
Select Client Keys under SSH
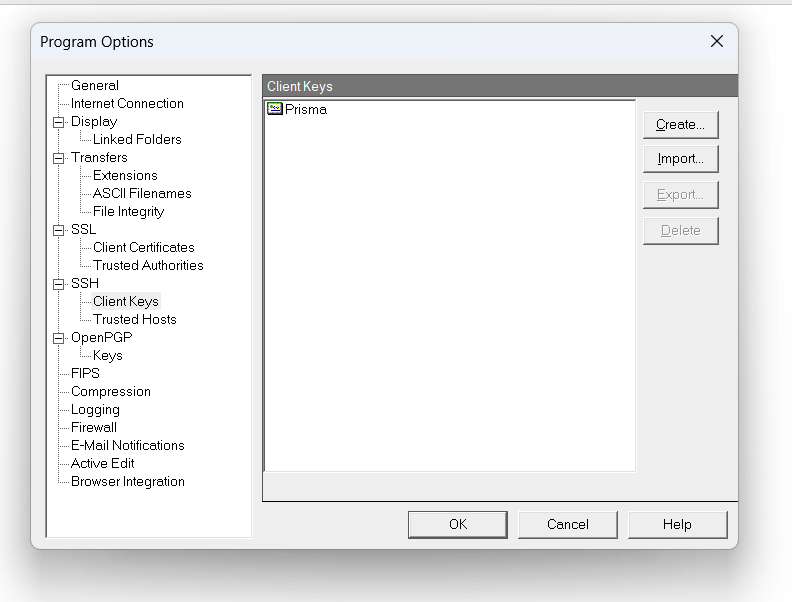pyautogui.click(x=126, y=302)
